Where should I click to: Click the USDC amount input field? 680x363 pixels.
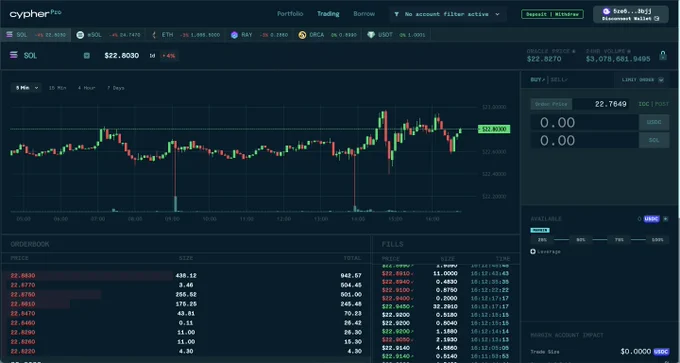click(584, 122)
